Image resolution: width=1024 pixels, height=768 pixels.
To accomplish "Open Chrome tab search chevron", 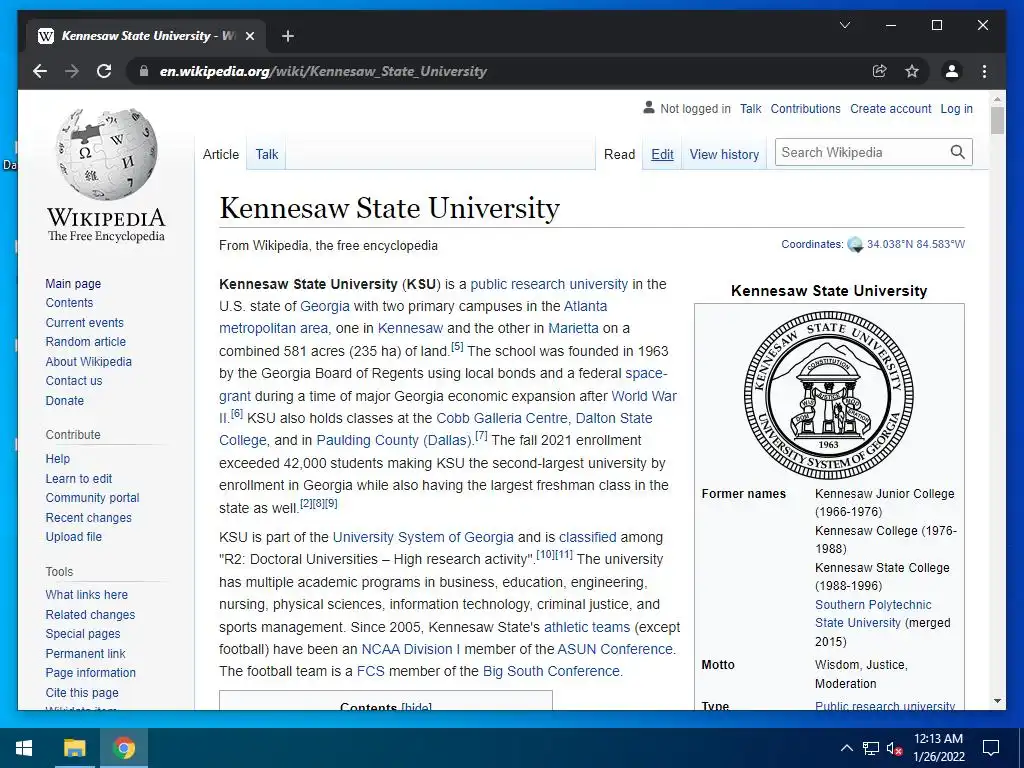I will 844,25.
